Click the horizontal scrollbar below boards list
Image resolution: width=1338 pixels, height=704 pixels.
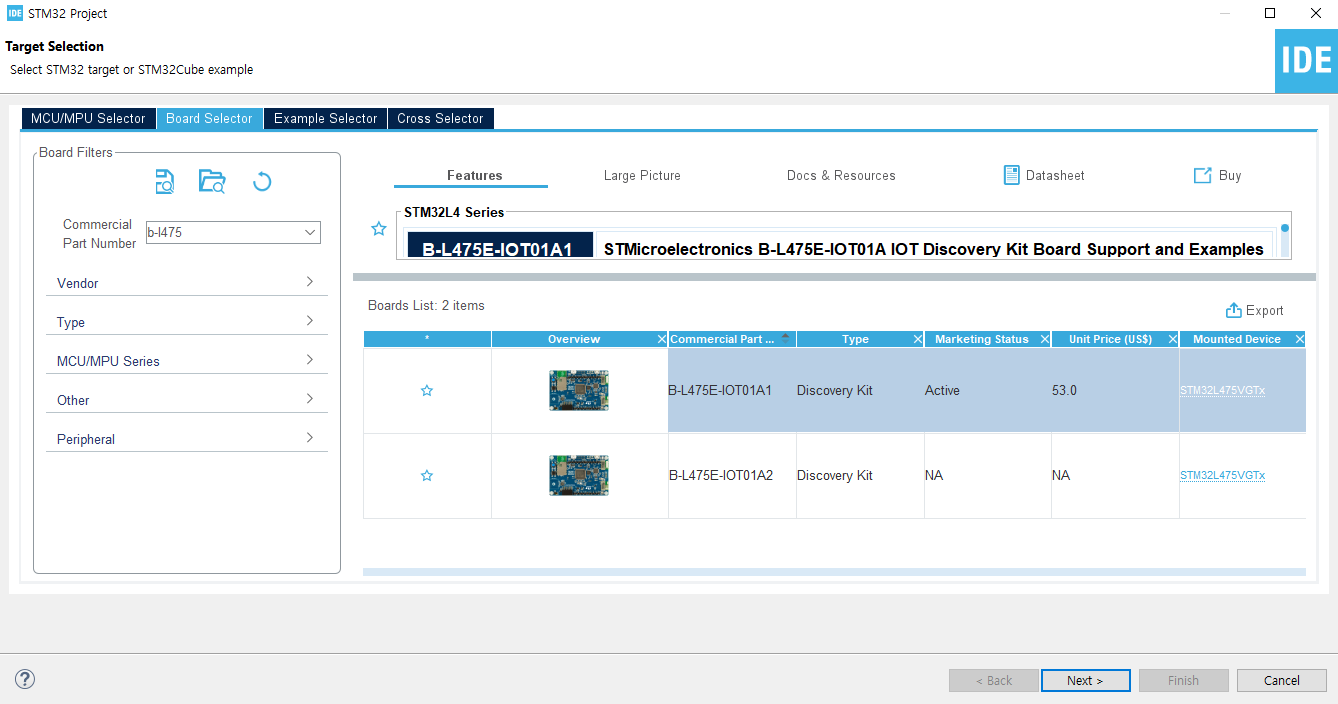(x=834, y=572)
